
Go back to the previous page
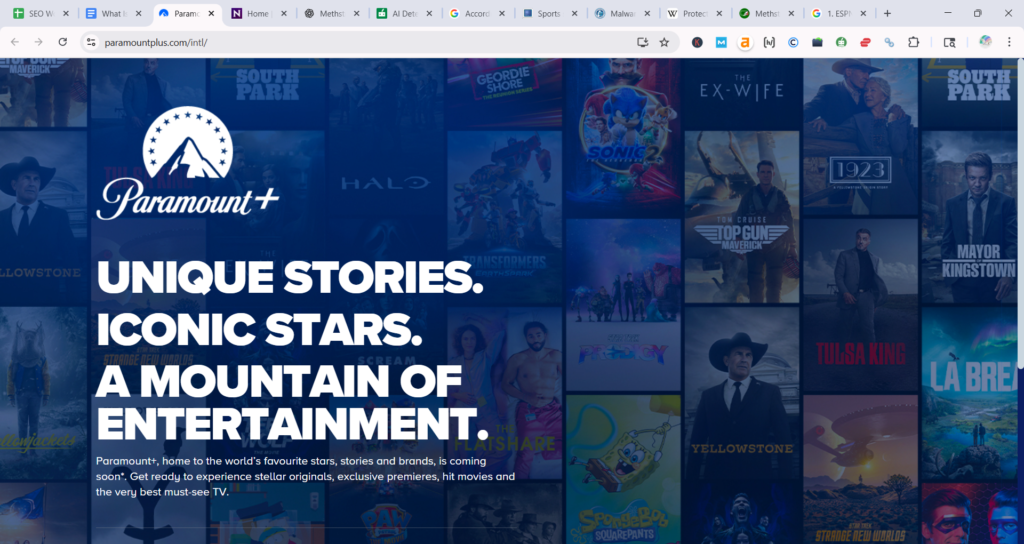coord(15,42)
